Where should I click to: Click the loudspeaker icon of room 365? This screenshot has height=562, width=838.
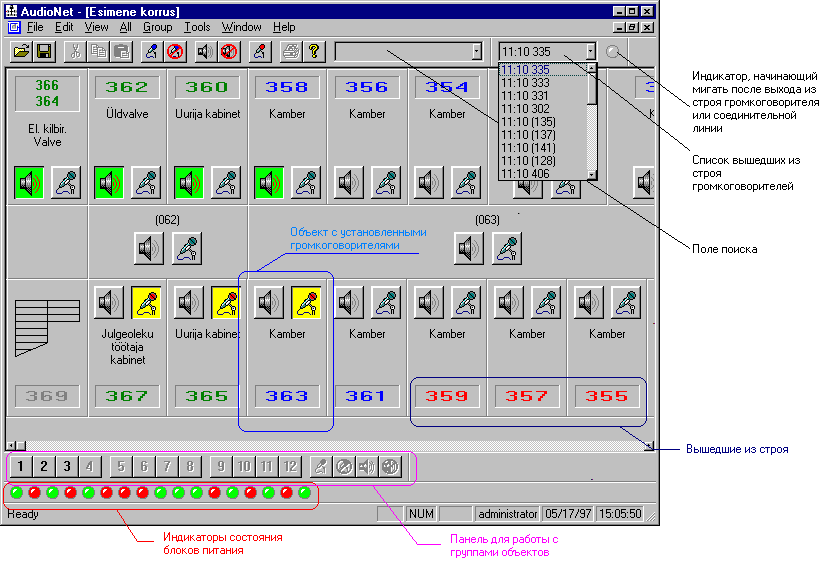click(x=189, y=303)
